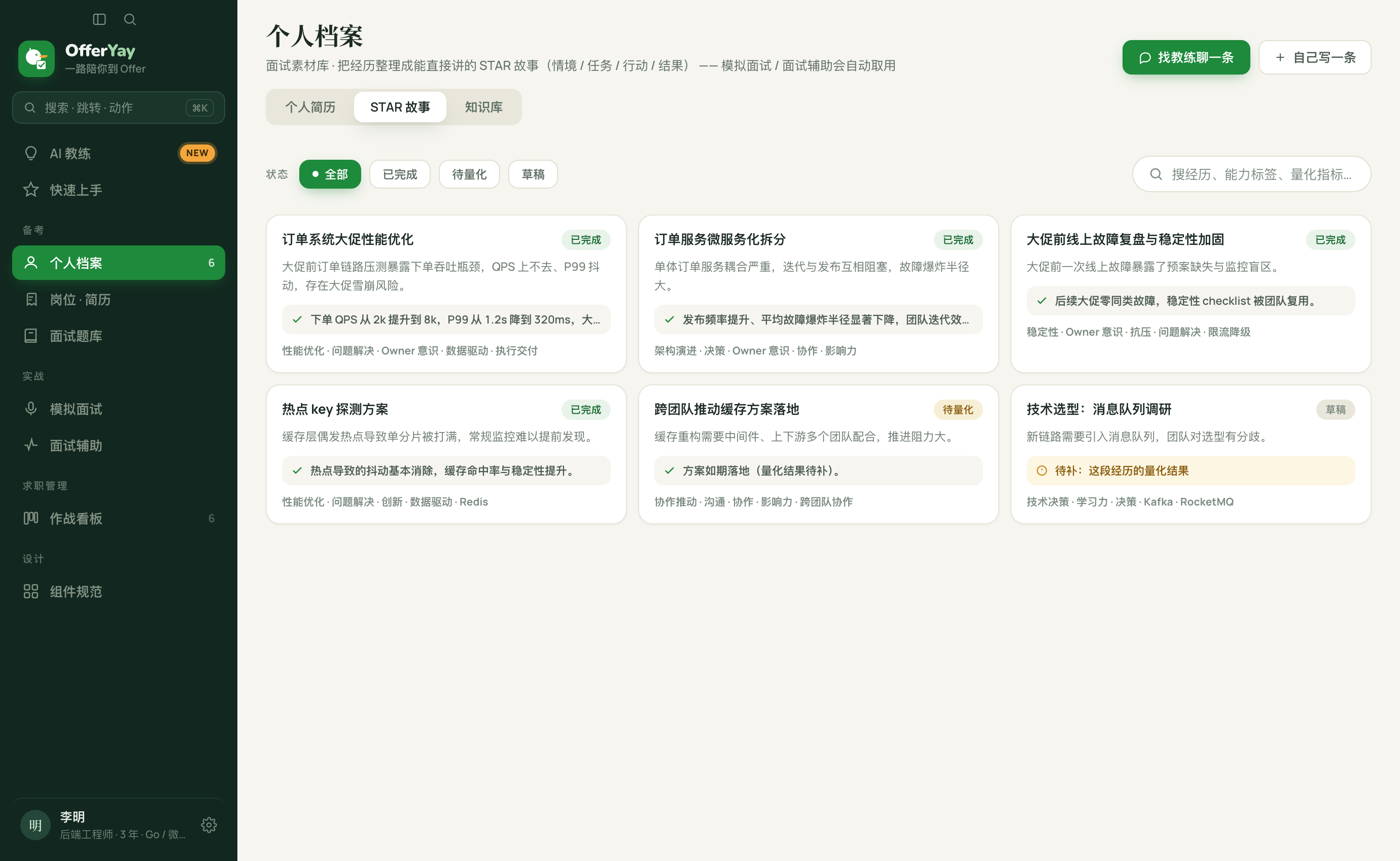1400x861 pixels.
Task: Click the checkmark icon beside 方案如期落地
Action: pyautogui.click(x=669, y=471)
